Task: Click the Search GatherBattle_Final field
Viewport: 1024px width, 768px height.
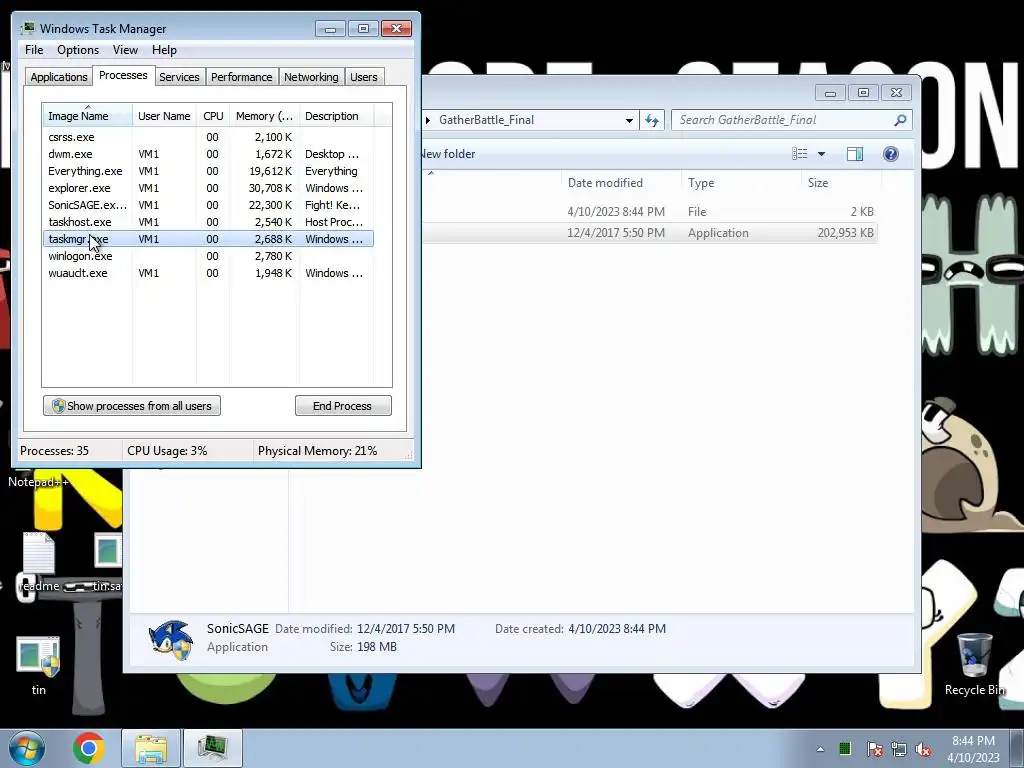Action: click(x=792, y=120)
